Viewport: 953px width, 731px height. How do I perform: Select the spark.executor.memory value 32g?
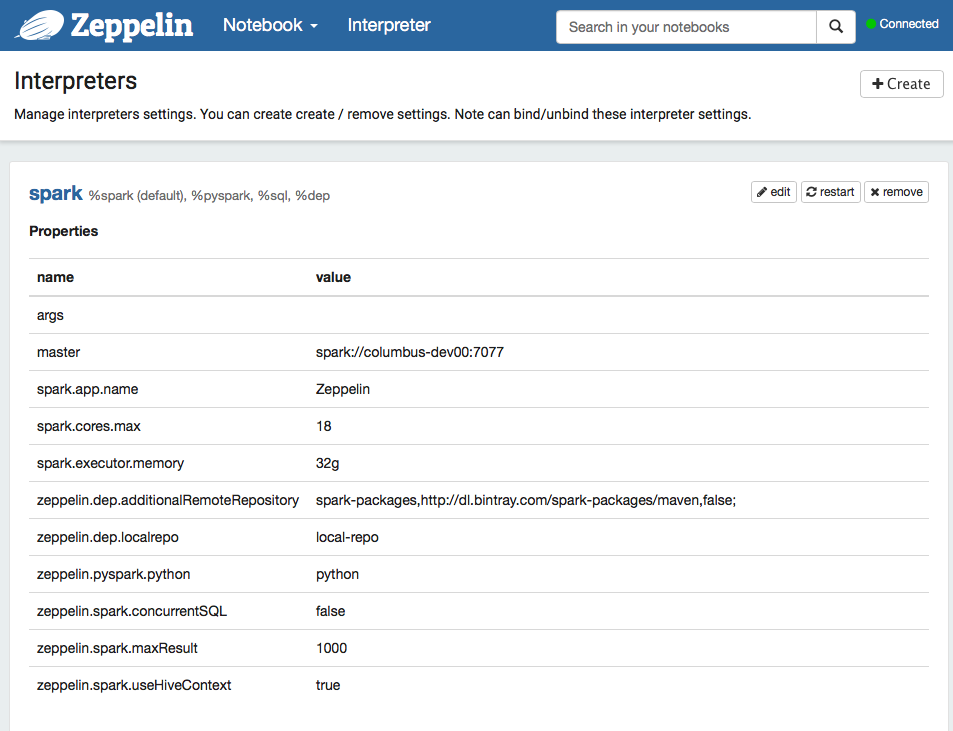click(x=328, y=464)
